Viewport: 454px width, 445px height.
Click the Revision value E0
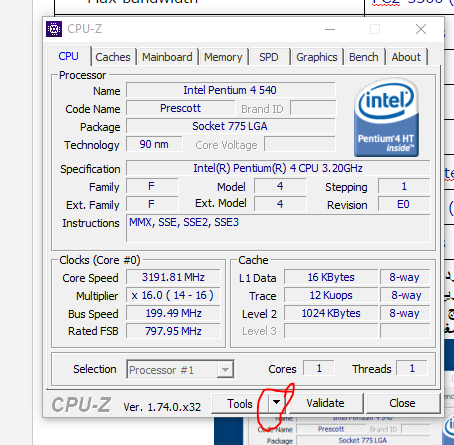(x=404, y=204)
